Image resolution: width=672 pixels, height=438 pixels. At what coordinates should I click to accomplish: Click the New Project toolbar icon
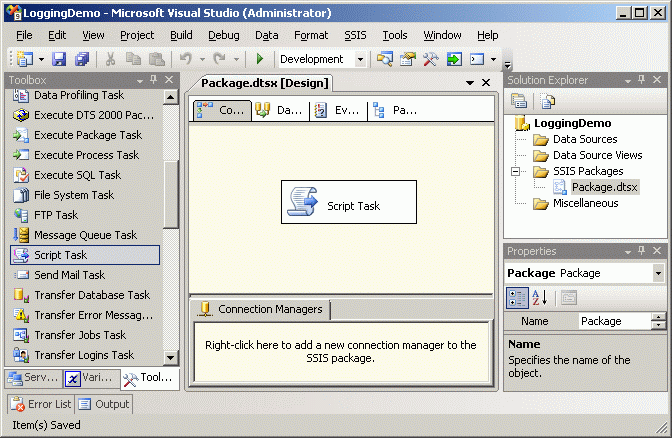click(24, 59)
